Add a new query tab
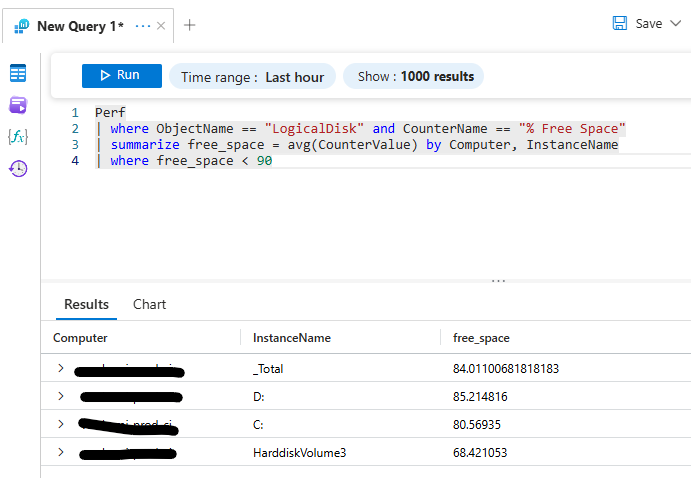Viewport: 691px width, 478px height. pyautogui.click(x=189, y=25)
